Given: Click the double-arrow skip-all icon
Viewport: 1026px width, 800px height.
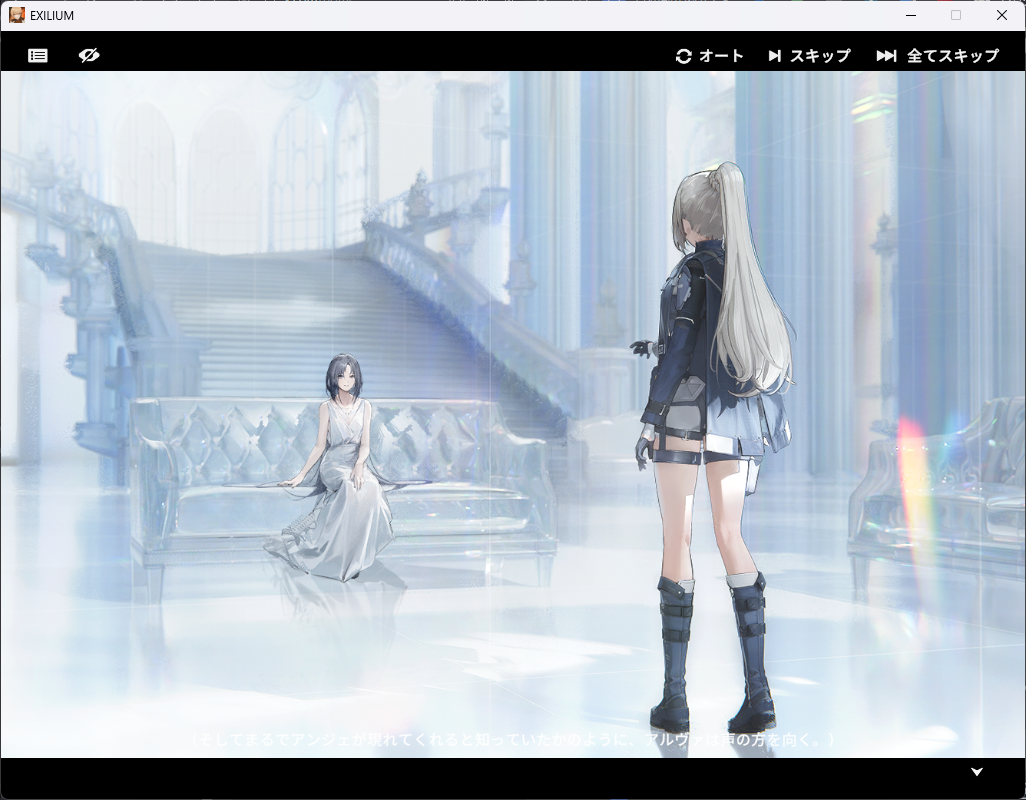Looking at the screenshot, I should tap(886, 56).
